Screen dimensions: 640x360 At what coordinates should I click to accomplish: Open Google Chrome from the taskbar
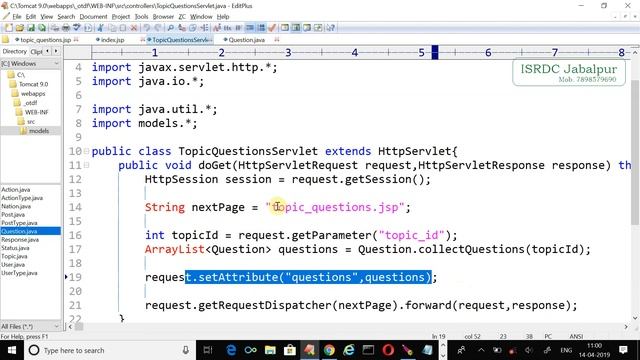[329, 350]
